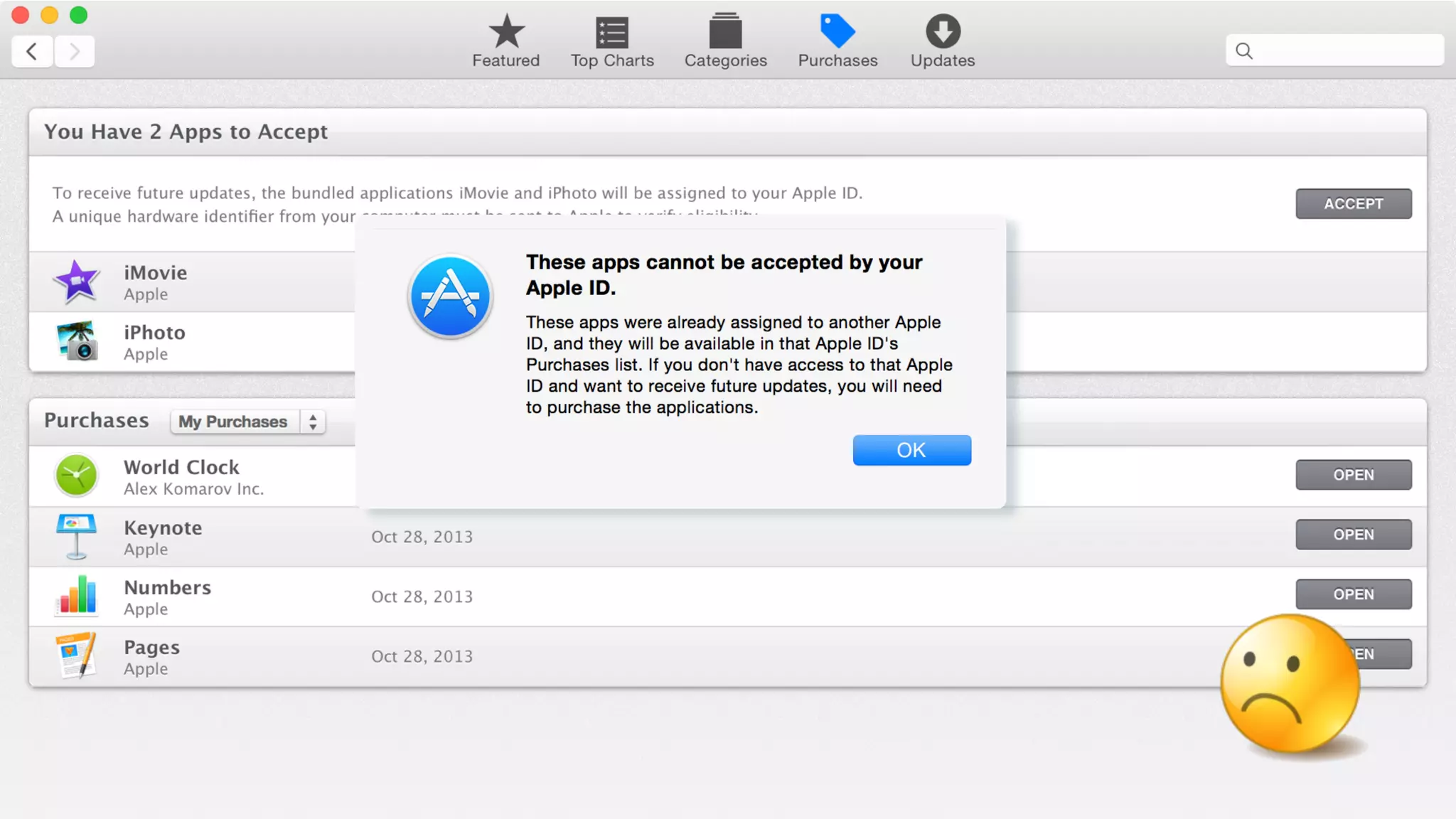Go back with the left chevron

32,51
